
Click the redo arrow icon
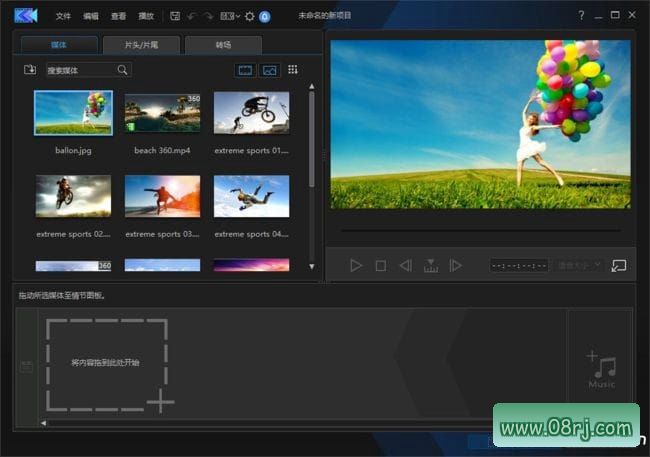pos(208,16)
